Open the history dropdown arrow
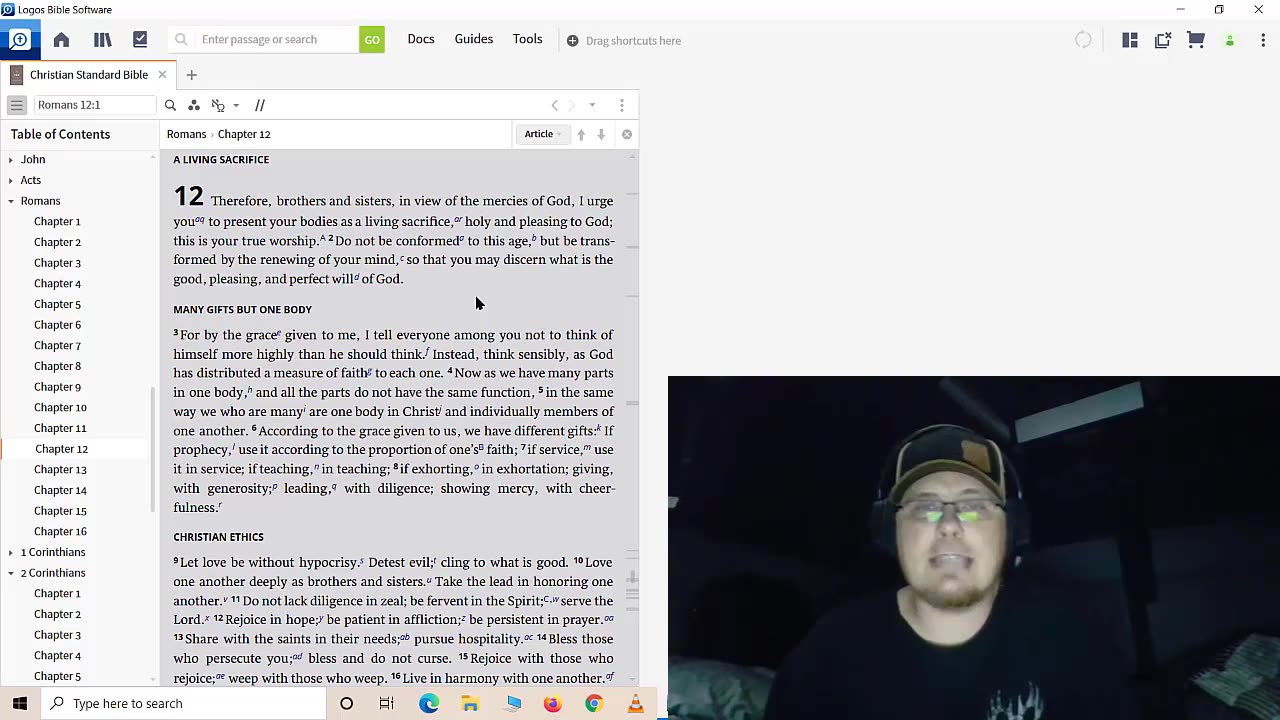1280x720 pixels. click(592, 105)
